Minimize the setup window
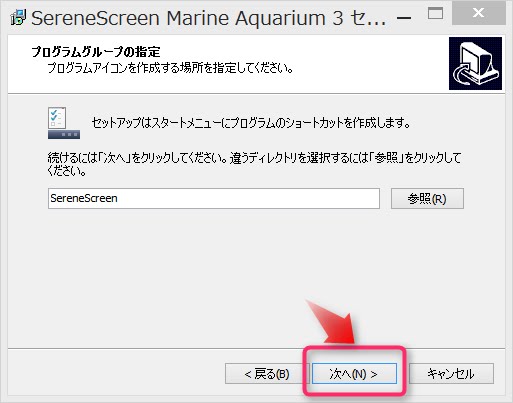The width and height of the screenshot is (513, 403). (404, 18)
